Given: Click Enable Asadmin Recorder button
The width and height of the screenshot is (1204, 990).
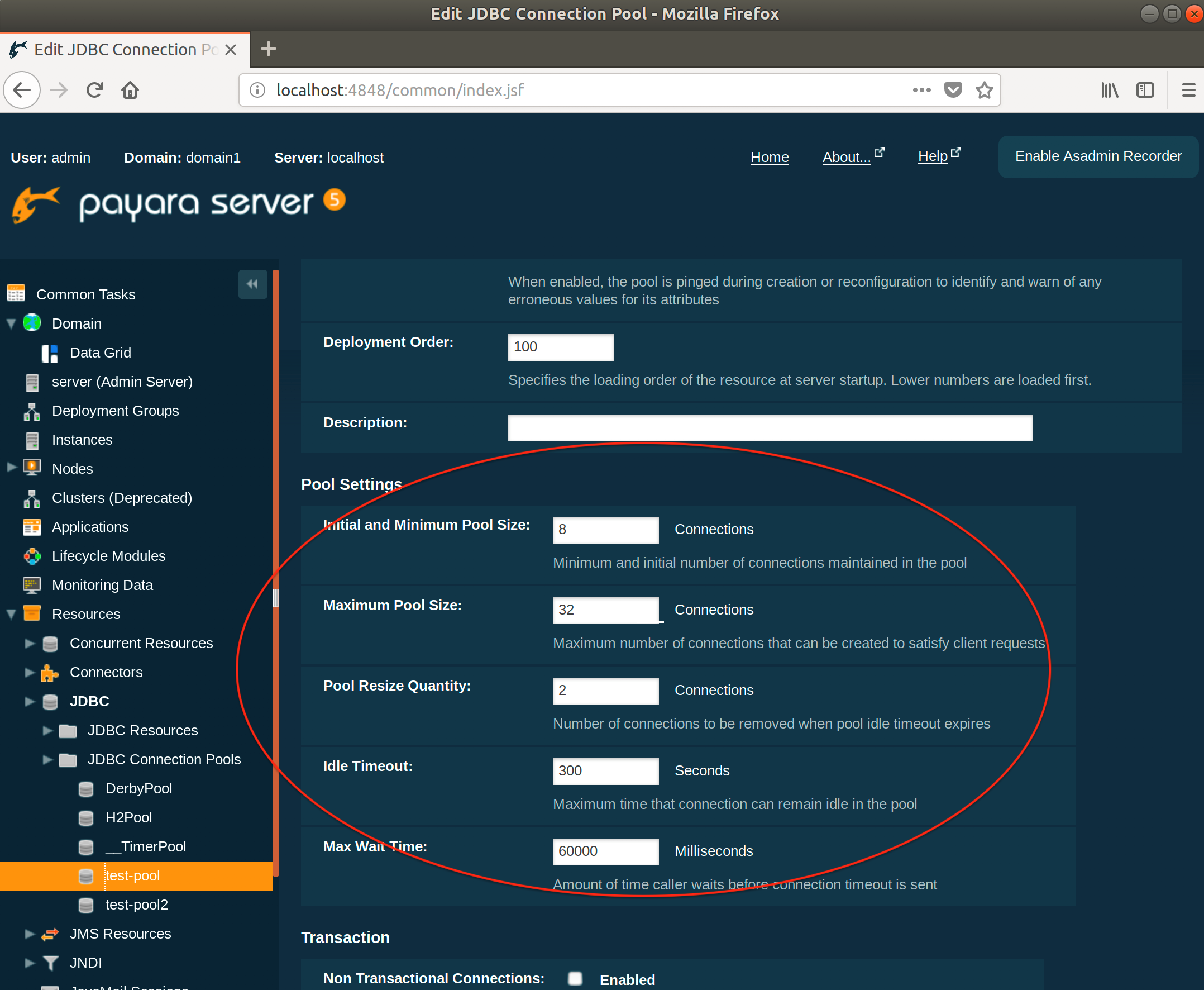Looking at the screenshot, I should tap(1098, 156).
